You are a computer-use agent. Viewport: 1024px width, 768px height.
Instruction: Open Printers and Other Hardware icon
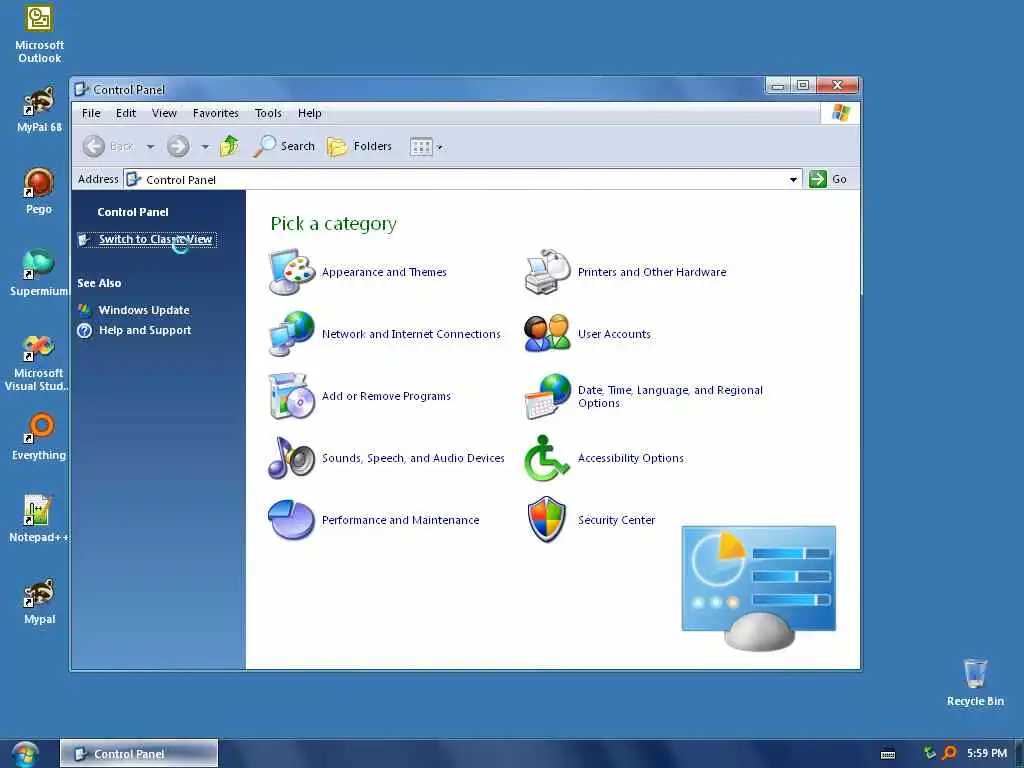(x=547, y=272)
